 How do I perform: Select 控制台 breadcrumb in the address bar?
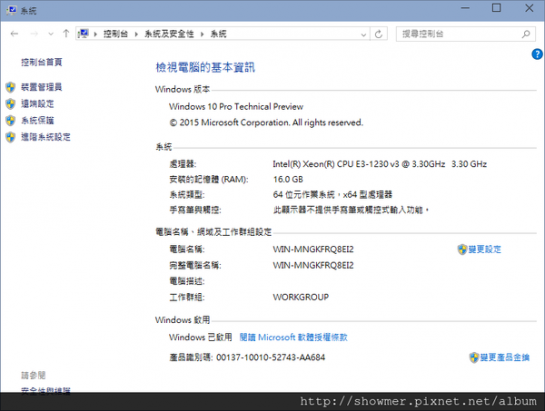(x=116, y=34)
